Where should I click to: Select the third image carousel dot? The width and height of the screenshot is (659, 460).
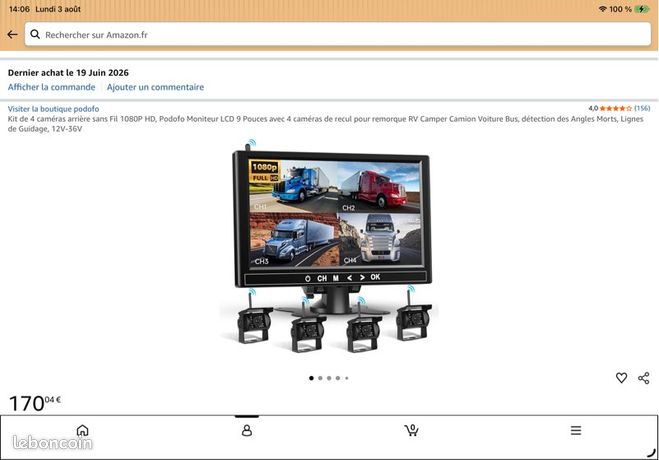(x=329, y=378)
